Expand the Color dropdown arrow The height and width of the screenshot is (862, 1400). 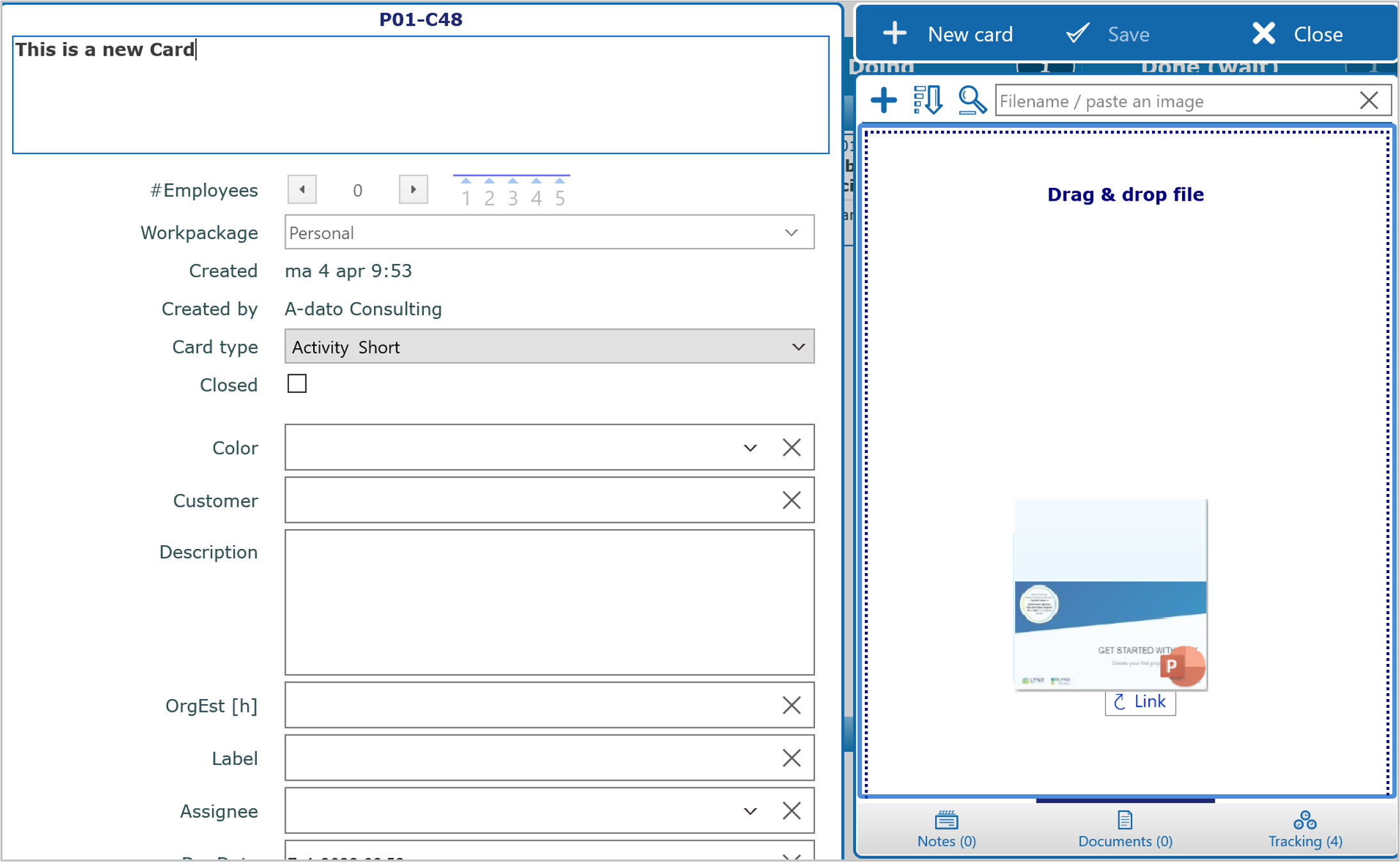pyautogui.click(x=750, y=448)
